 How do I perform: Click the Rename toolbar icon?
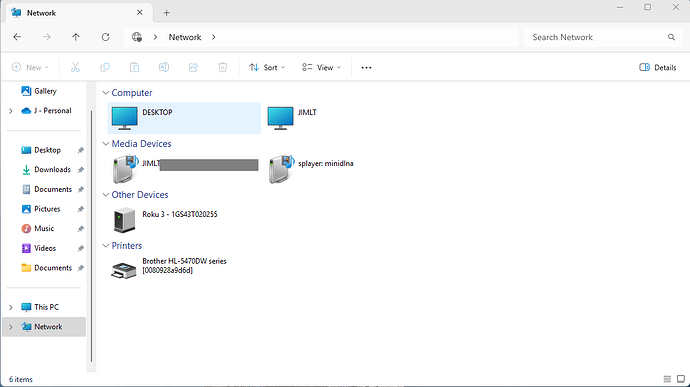tap(164, 67)
